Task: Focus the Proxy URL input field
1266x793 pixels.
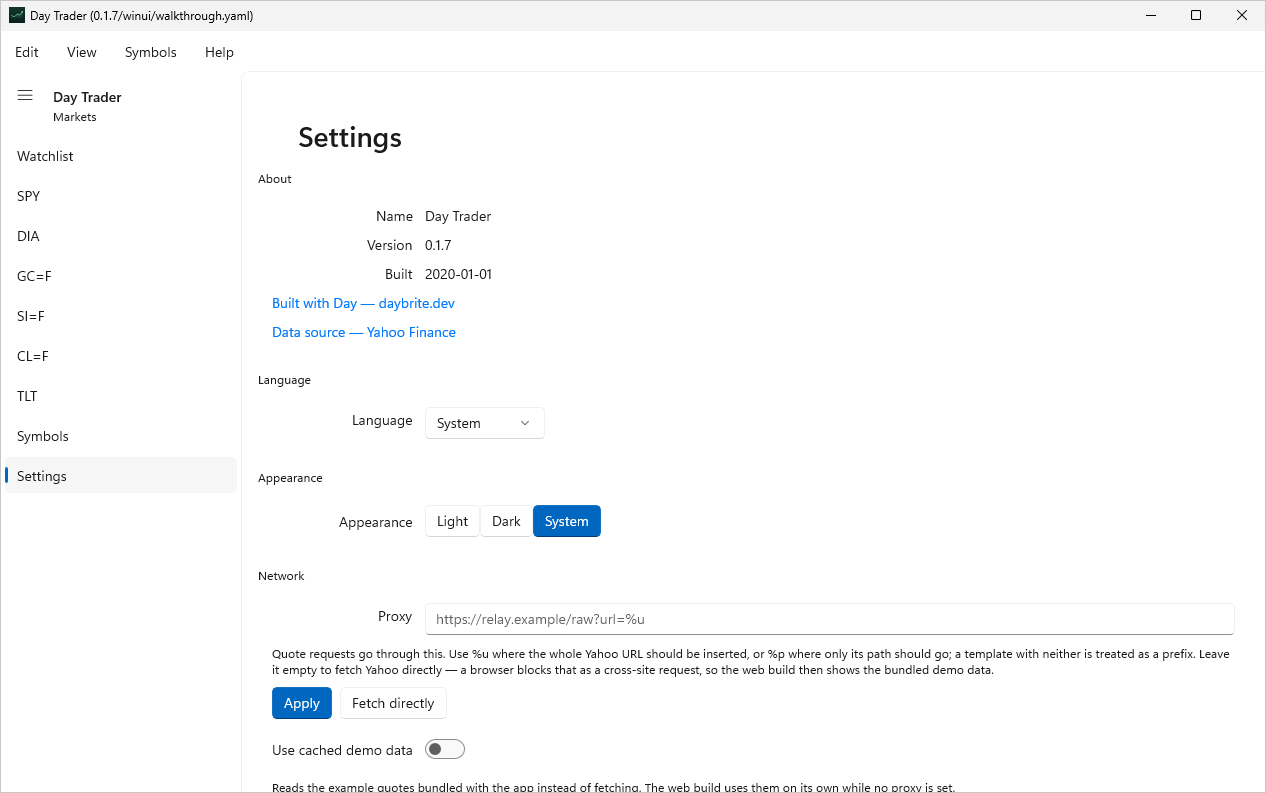Action: pos(829,619)
